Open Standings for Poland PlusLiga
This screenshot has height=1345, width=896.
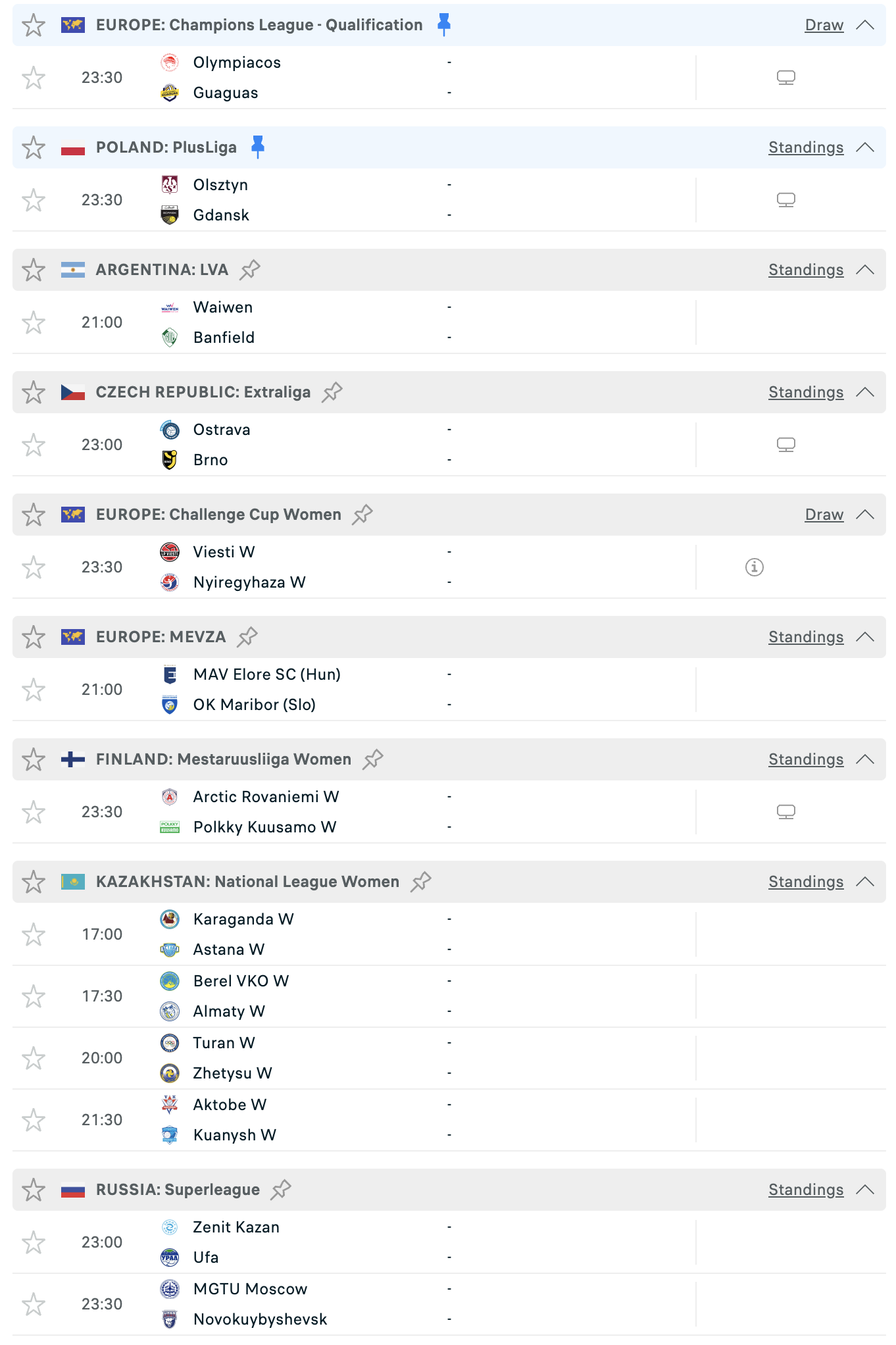(x=805, y=147)
